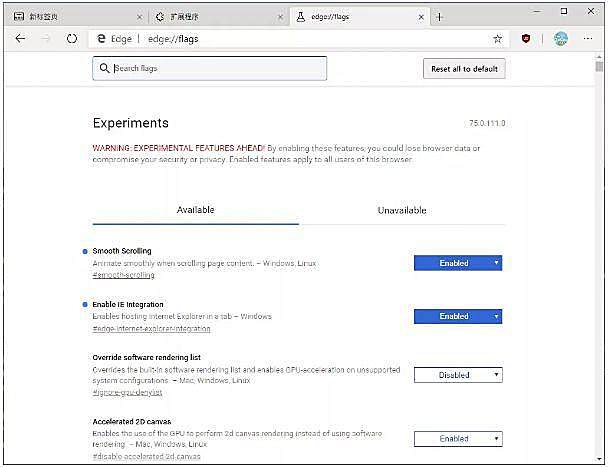Image resolution: width=609 pixels, height=467 pixels.
Task: Open the Settings and more ellipsis menu
Action: point(588,38)
